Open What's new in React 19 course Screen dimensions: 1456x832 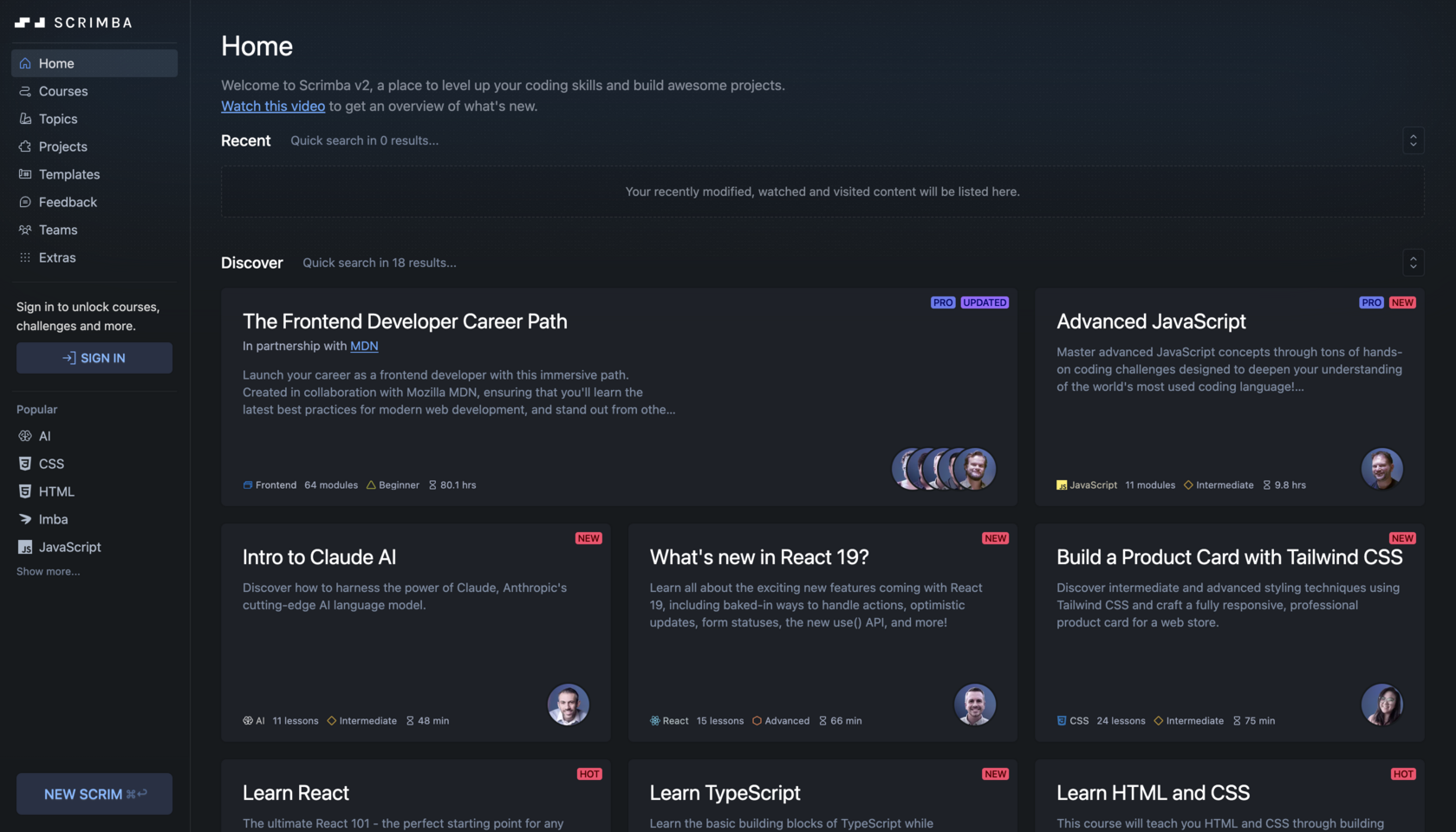(x=759, y=557)
